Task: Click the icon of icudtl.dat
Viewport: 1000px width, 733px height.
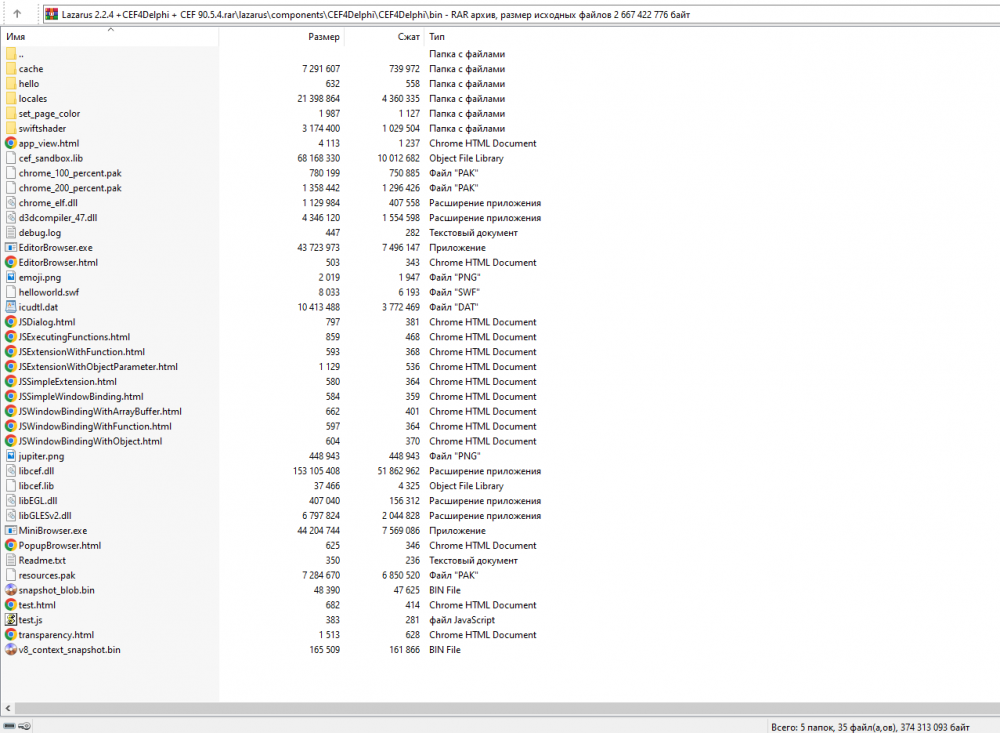Action: coord(11,307)
